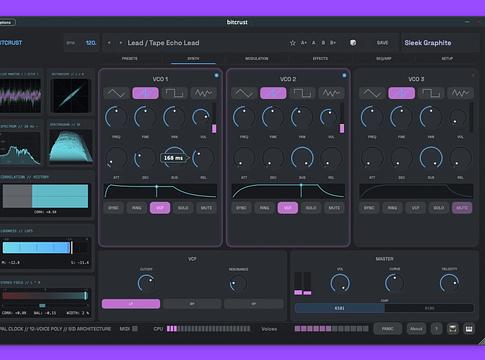Select noise waveform on VCO 2

[331, 93]
